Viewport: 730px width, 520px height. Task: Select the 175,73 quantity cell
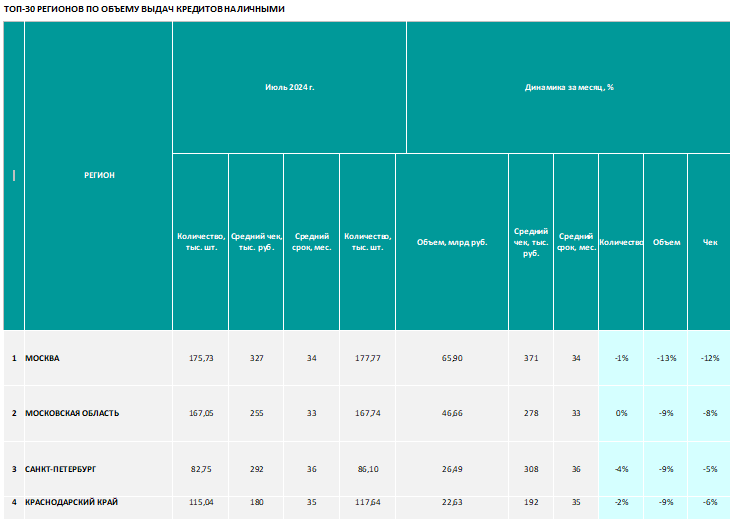click(x=201, y=358)
